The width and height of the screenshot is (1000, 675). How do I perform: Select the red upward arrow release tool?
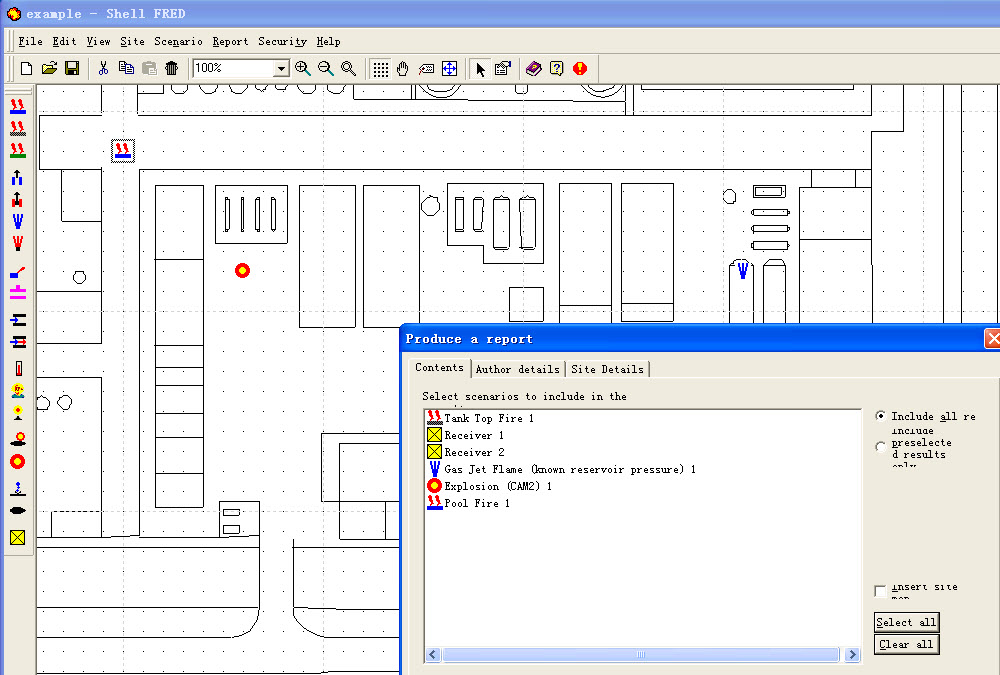(17, 200)
